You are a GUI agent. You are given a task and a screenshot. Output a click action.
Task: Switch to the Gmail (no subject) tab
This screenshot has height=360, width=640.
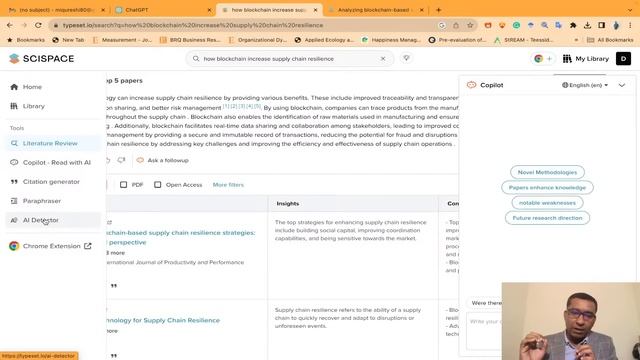pyautogui.click(x=56, y=10)
